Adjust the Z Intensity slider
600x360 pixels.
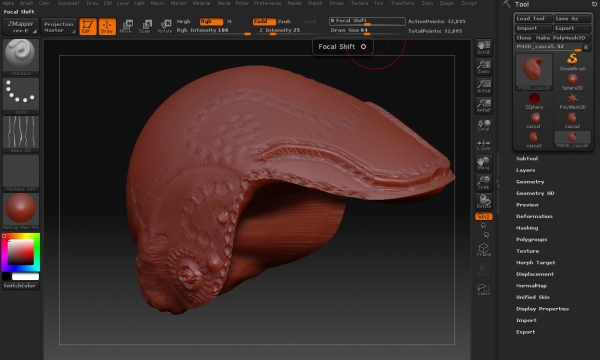pyautogui.click(x=290, y=31)
